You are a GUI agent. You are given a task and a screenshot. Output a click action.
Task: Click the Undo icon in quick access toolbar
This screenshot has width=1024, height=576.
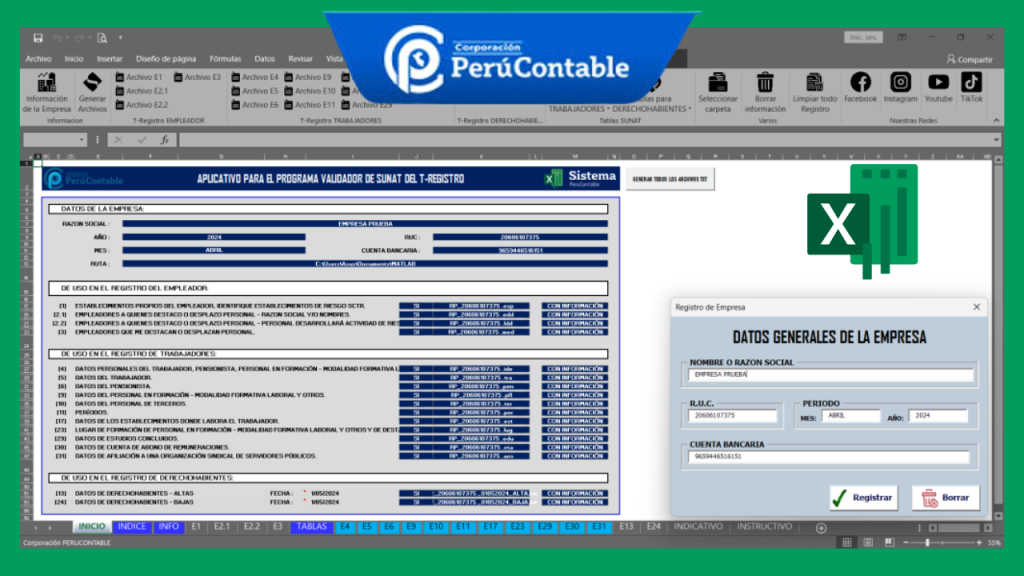point(57,38)
